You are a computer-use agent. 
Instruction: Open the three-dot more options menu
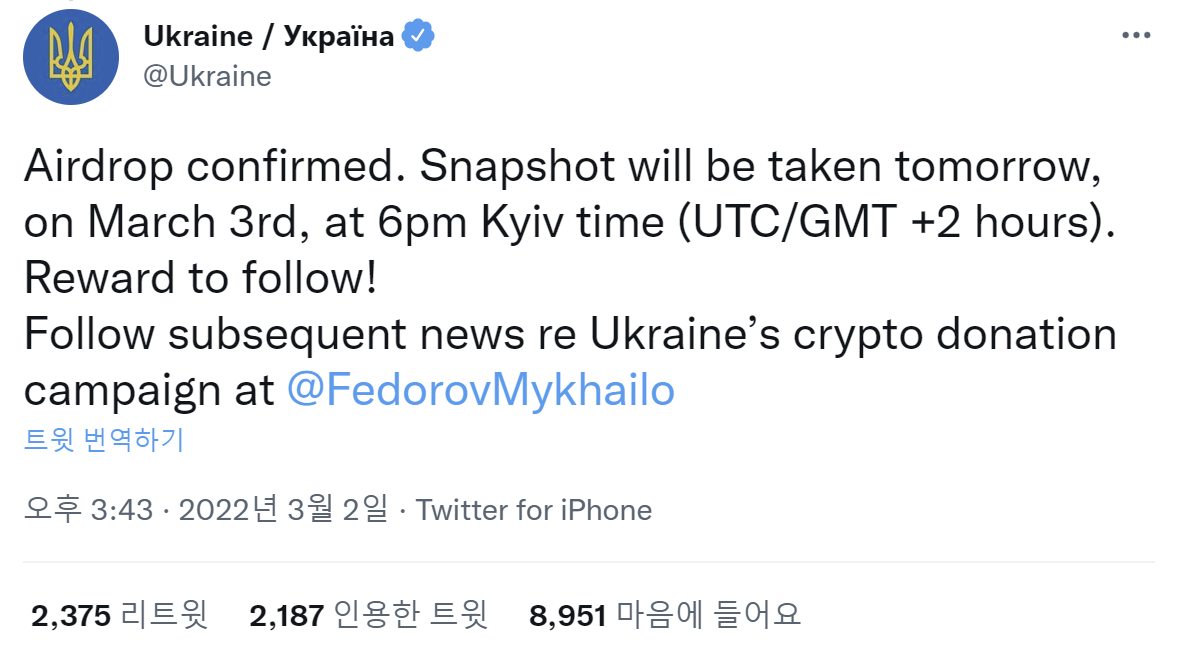1136,35
